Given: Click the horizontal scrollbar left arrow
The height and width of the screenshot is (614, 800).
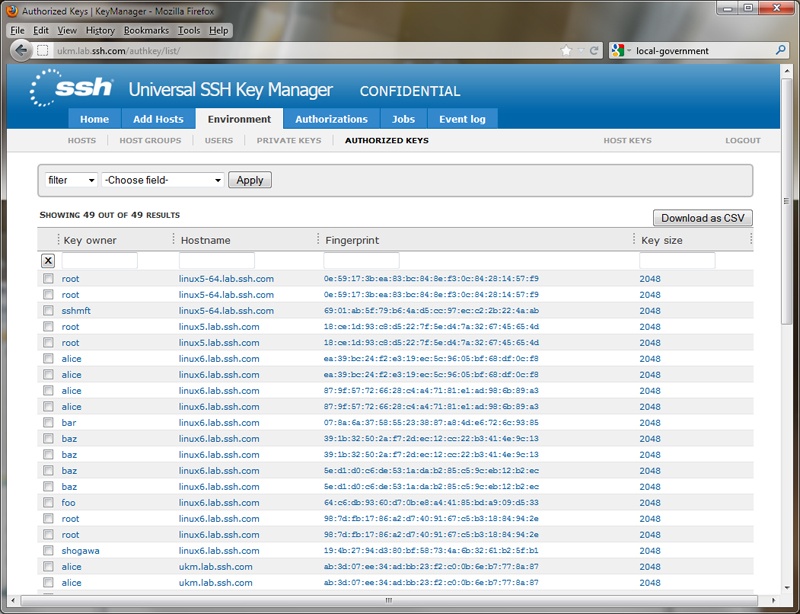Looking at the screenshot, I should coord(13,600).
